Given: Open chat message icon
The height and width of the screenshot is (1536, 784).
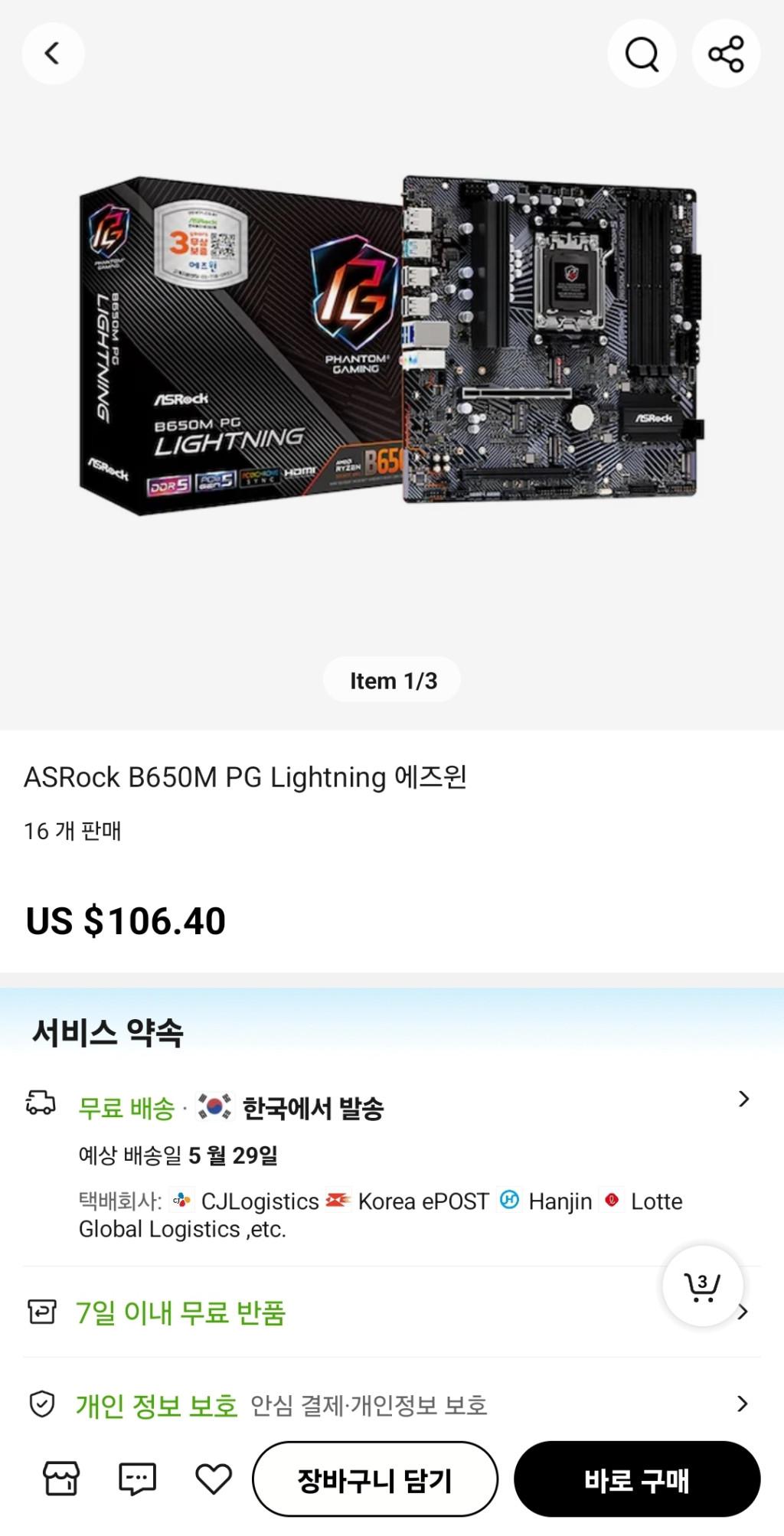Looking at the screenshot, I should tap(138, 1479).
